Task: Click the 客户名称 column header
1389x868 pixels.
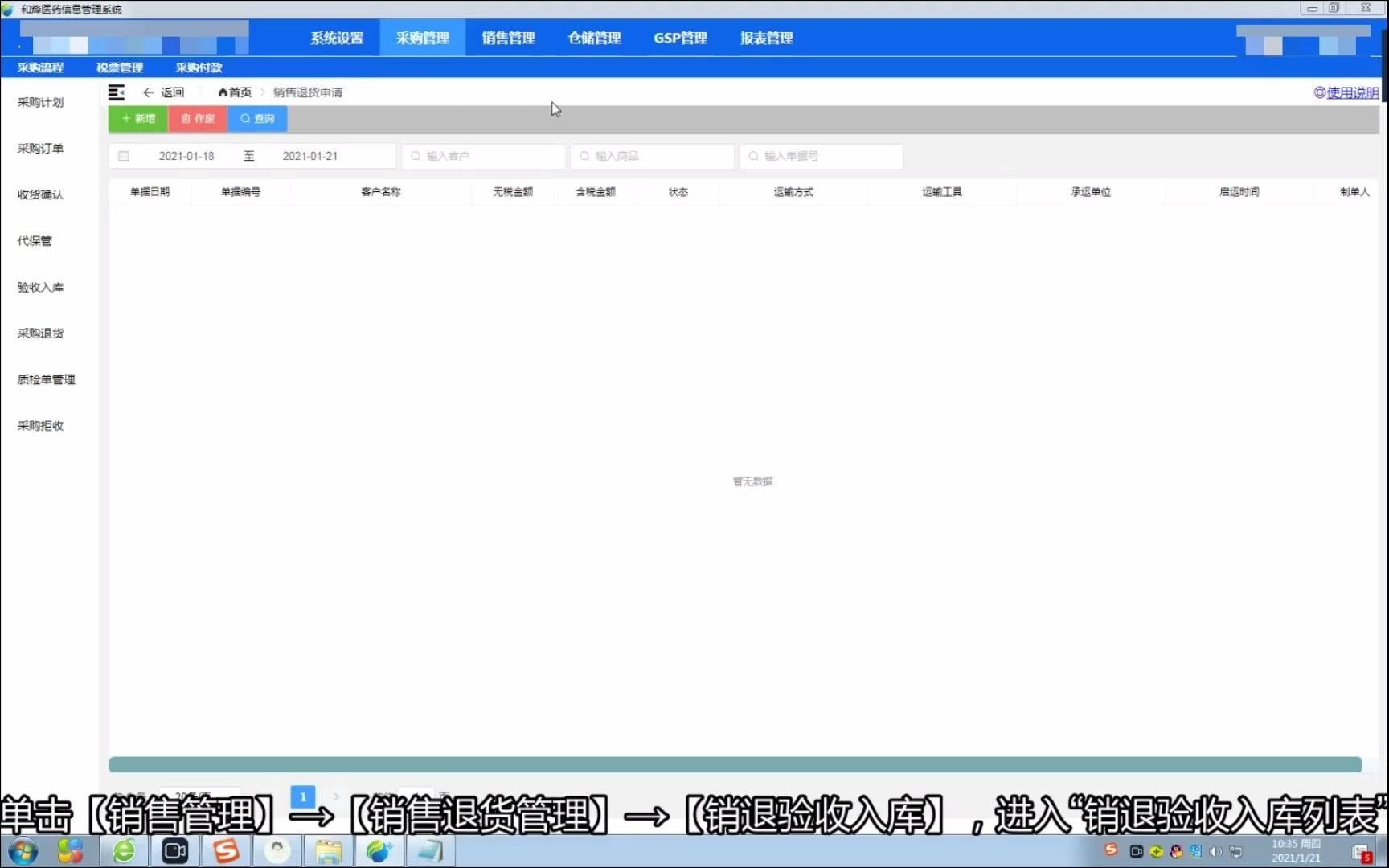Action: (381, 192)
